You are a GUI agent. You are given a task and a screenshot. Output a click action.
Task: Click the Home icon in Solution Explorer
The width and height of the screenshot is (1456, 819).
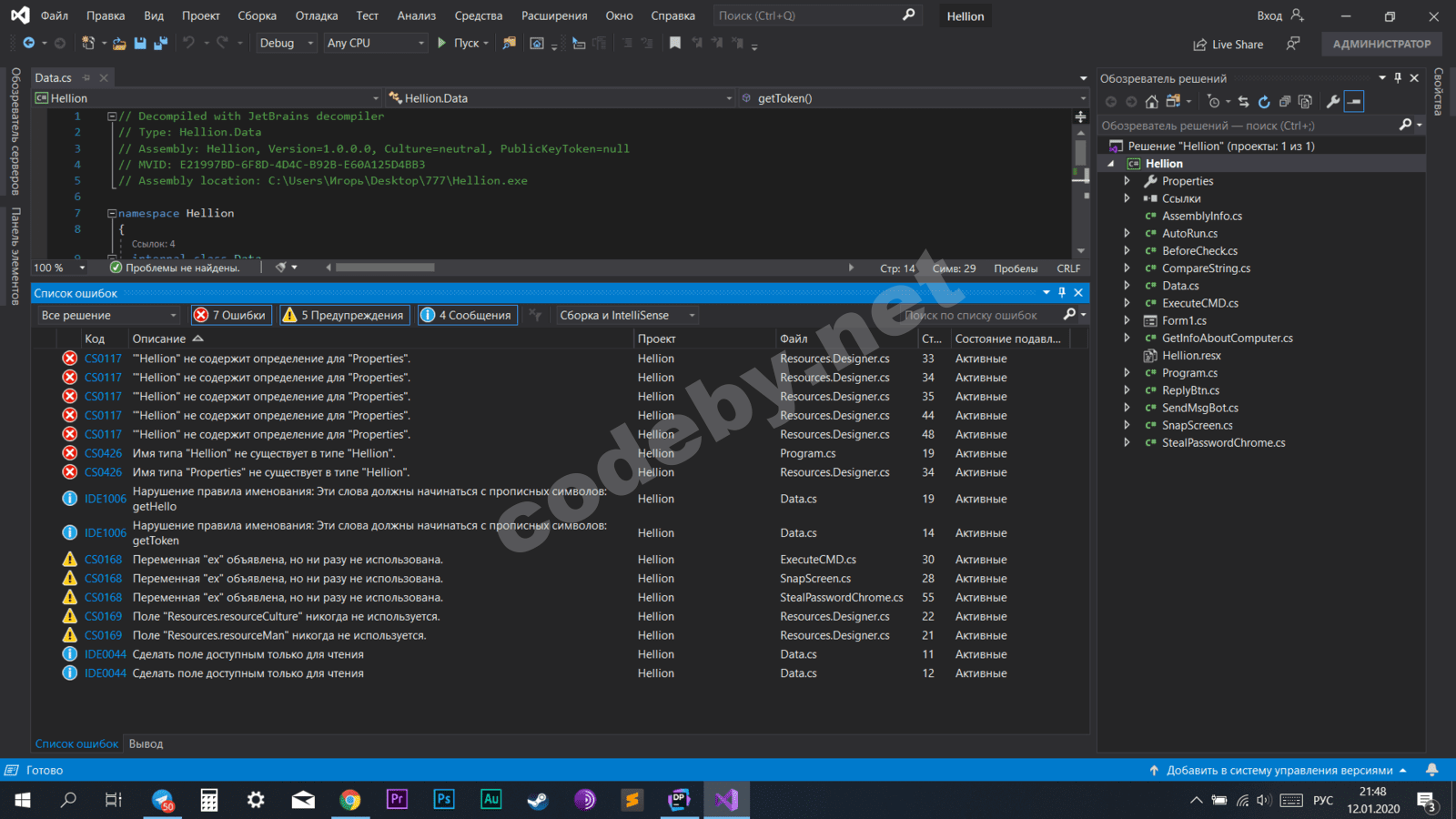pos(1152,102)
